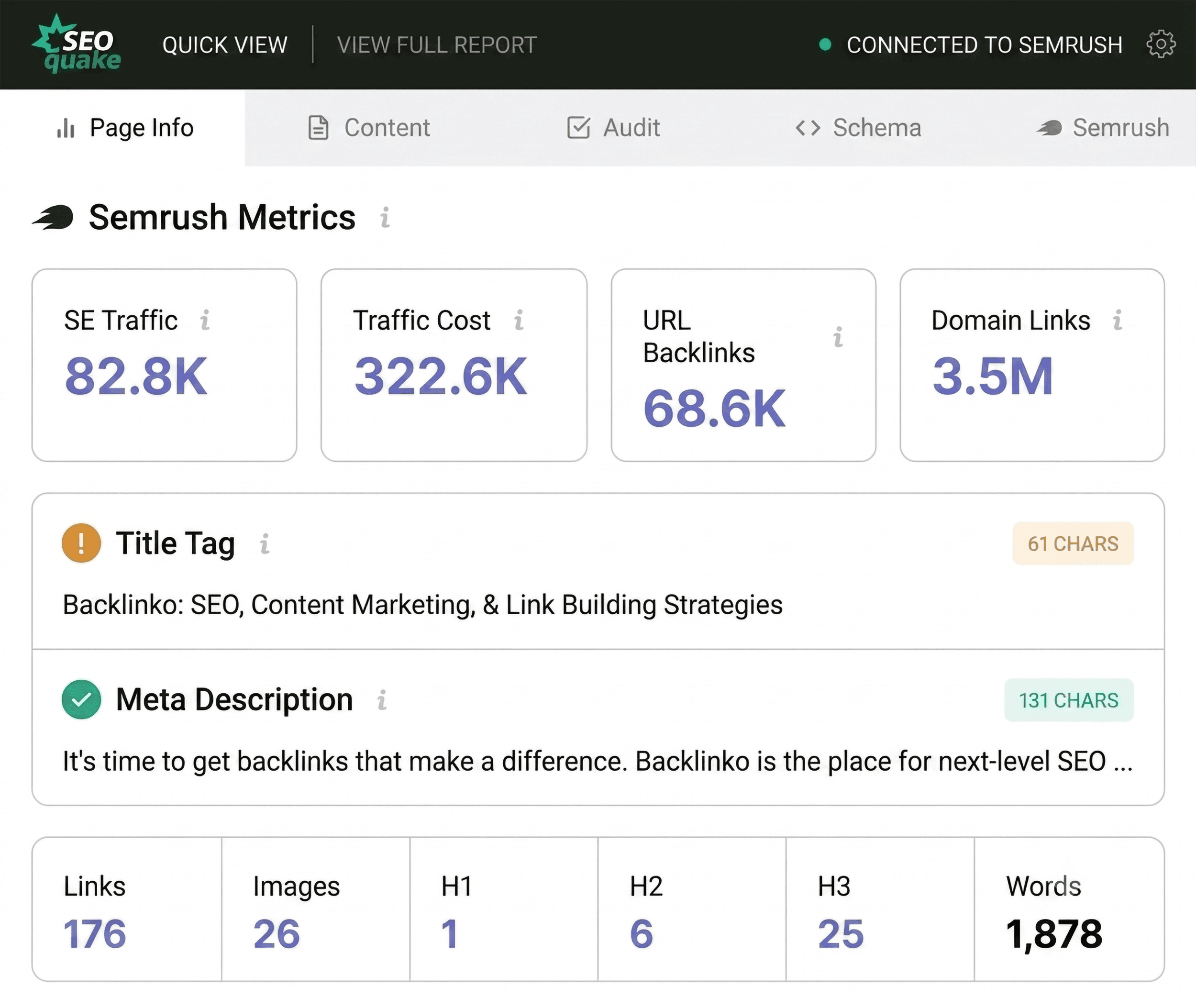Screen dimensions: 1196x1008
Task: Click the Backlinko title tag text
Action: click(423, 605)
